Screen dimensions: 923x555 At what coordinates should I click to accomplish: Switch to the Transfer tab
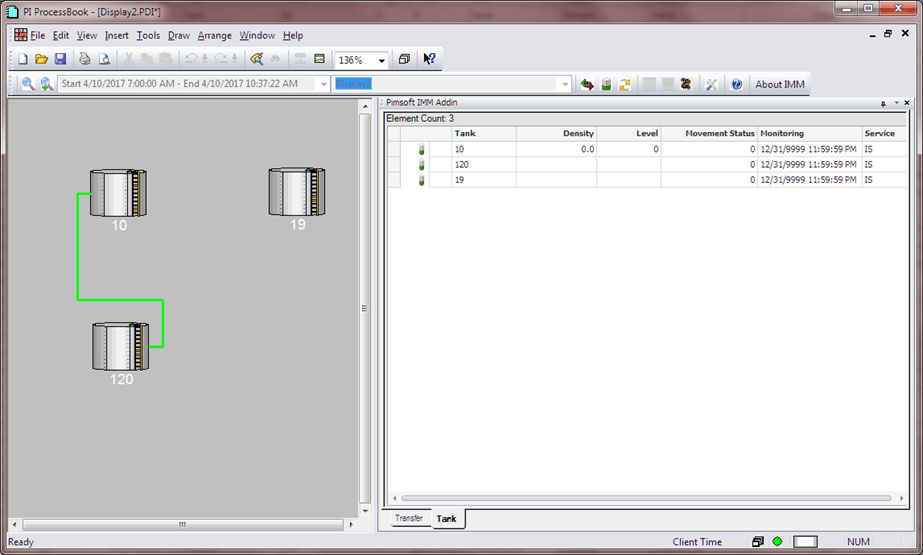(408, 518)
